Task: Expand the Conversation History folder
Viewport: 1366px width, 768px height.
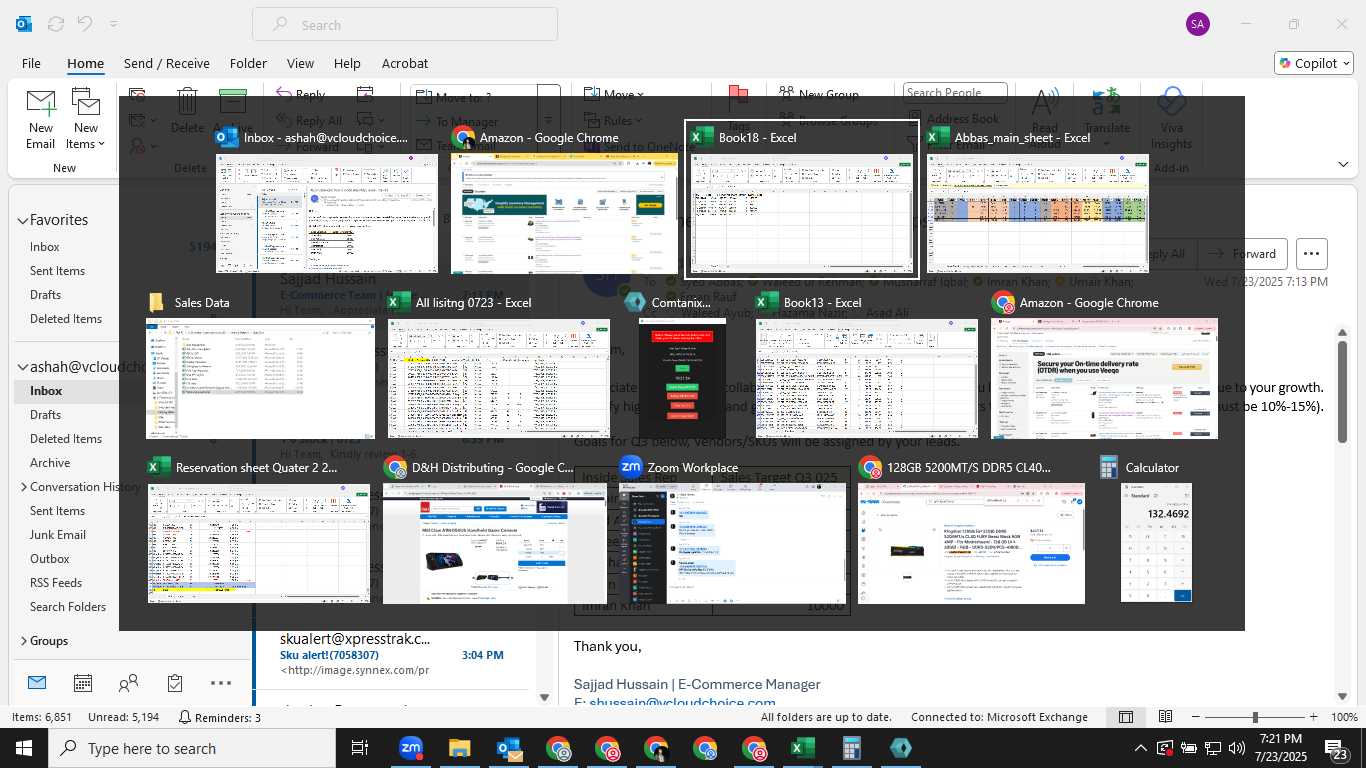Action: point(23,487)
